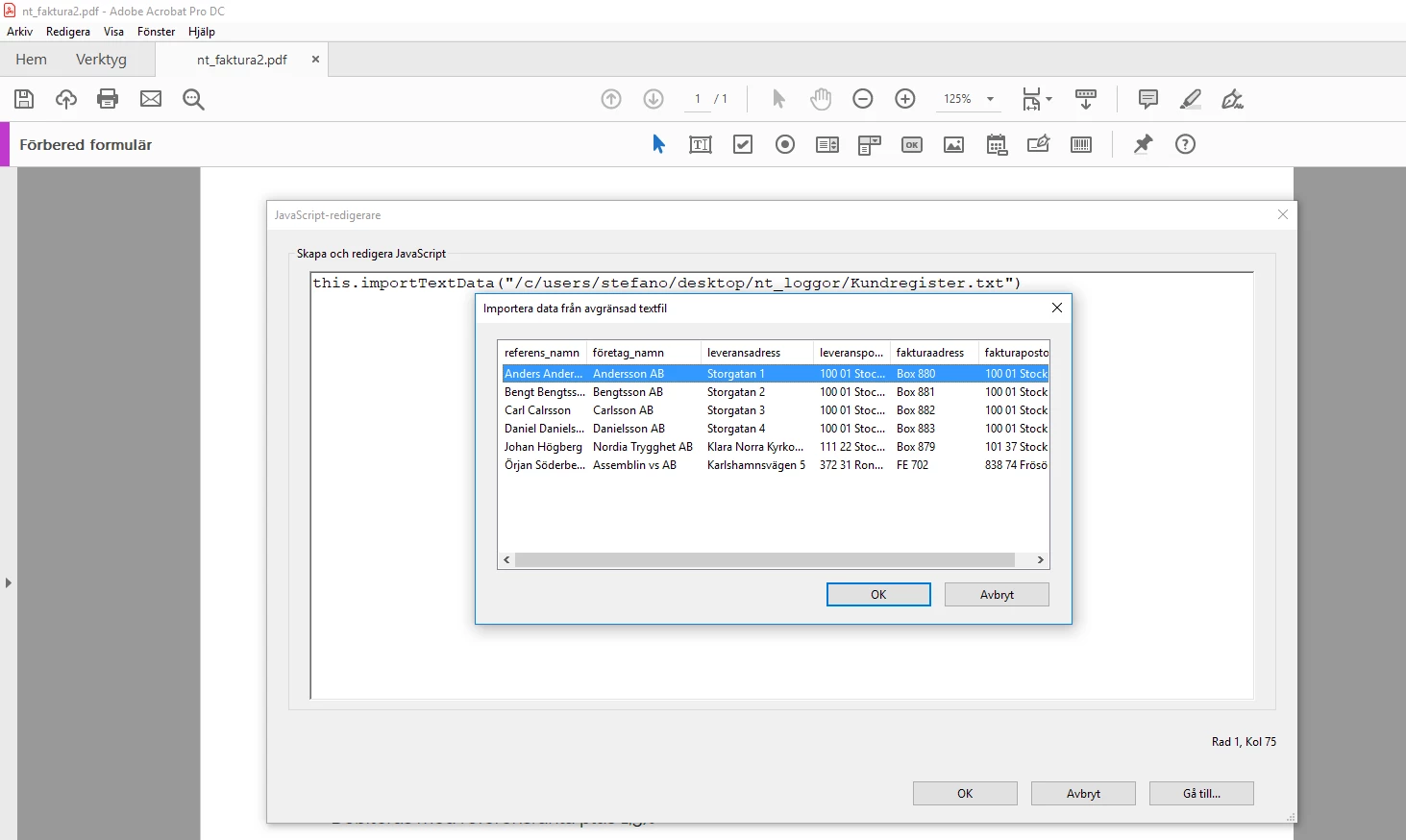Open the sign document pen icon
This screenshot has width=1406, height=840.
pyautogui.click(x=1233, y=99)
